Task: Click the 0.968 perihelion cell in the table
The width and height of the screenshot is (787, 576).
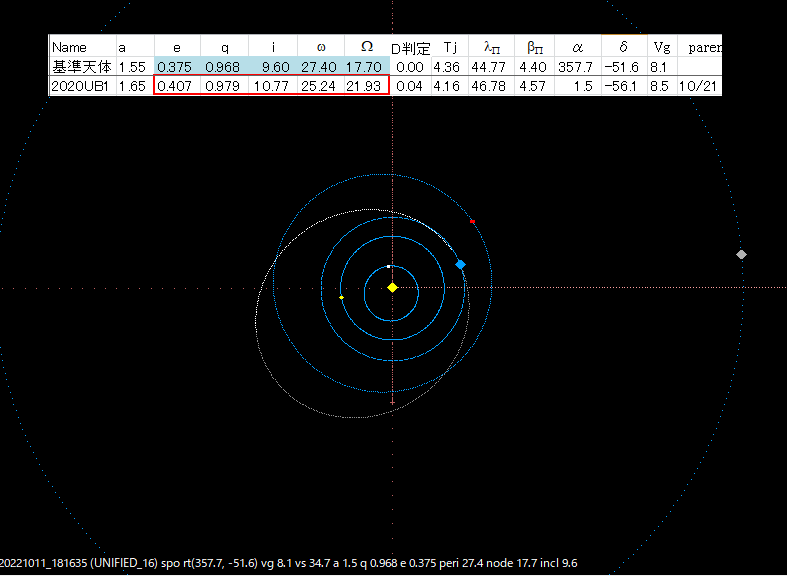Action: click(225, 67)
